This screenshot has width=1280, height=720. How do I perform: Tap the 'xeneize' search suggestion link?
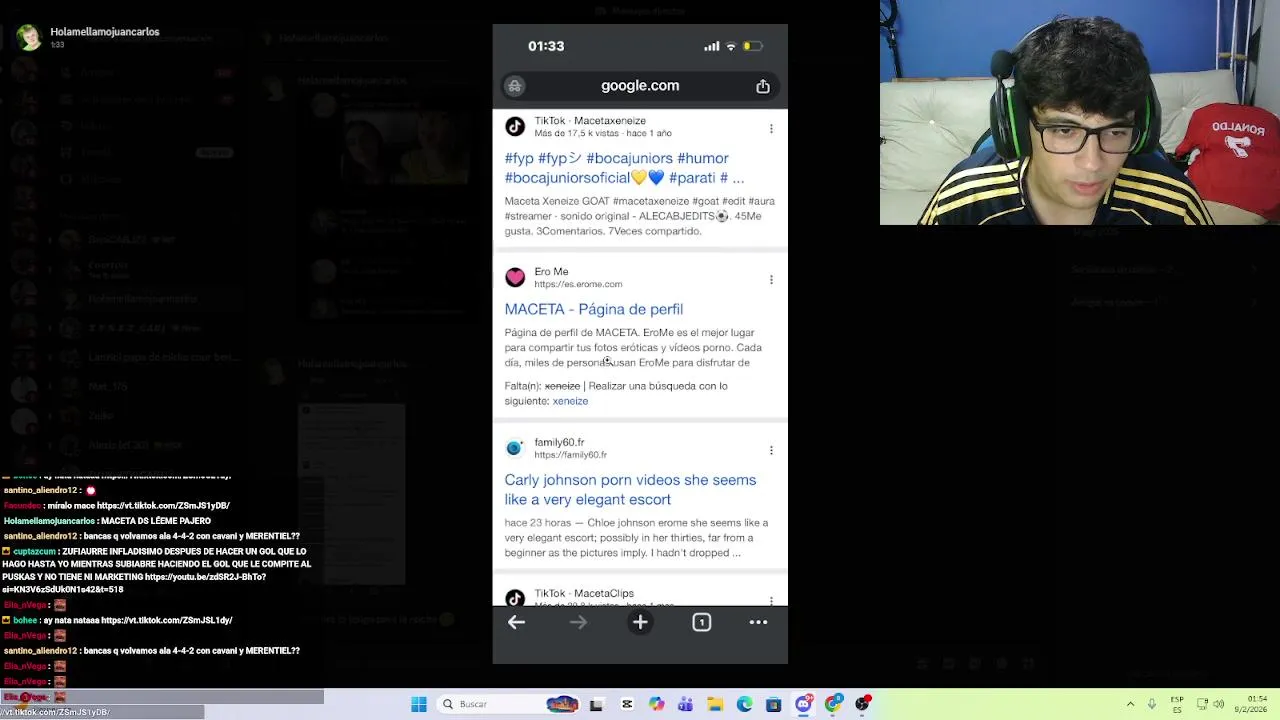point(570,401)
